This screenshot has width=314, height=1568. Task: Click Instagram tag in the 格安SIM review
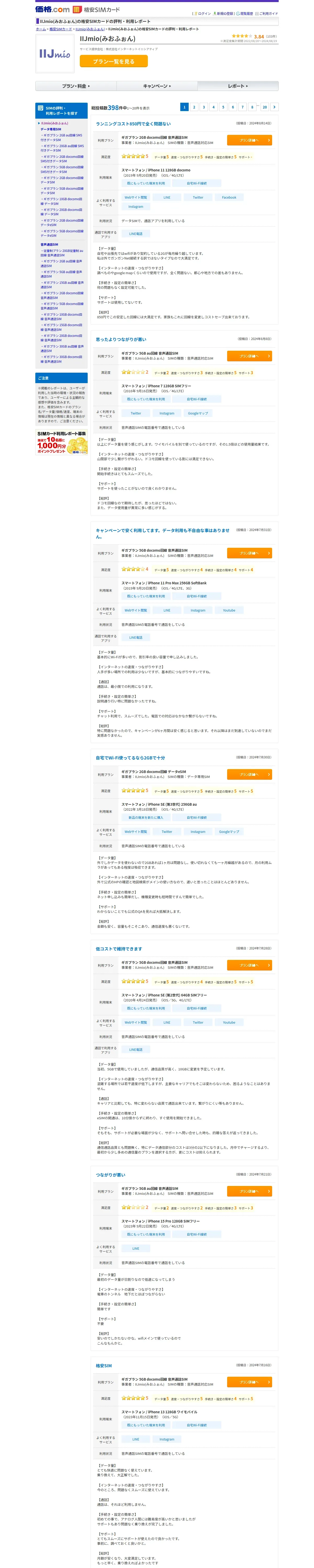click(x=166, y=1440)
